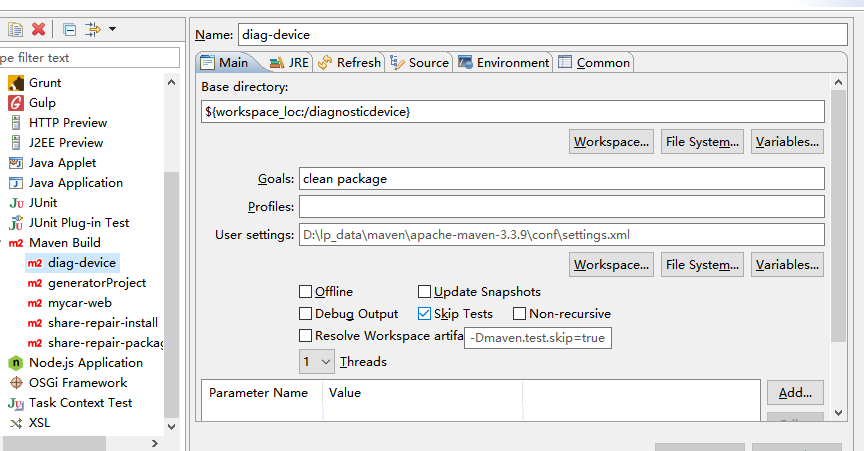Select Node.js Application type
Image resolution: width=864 pixels, height=451 pixels.
click(86, 363)
